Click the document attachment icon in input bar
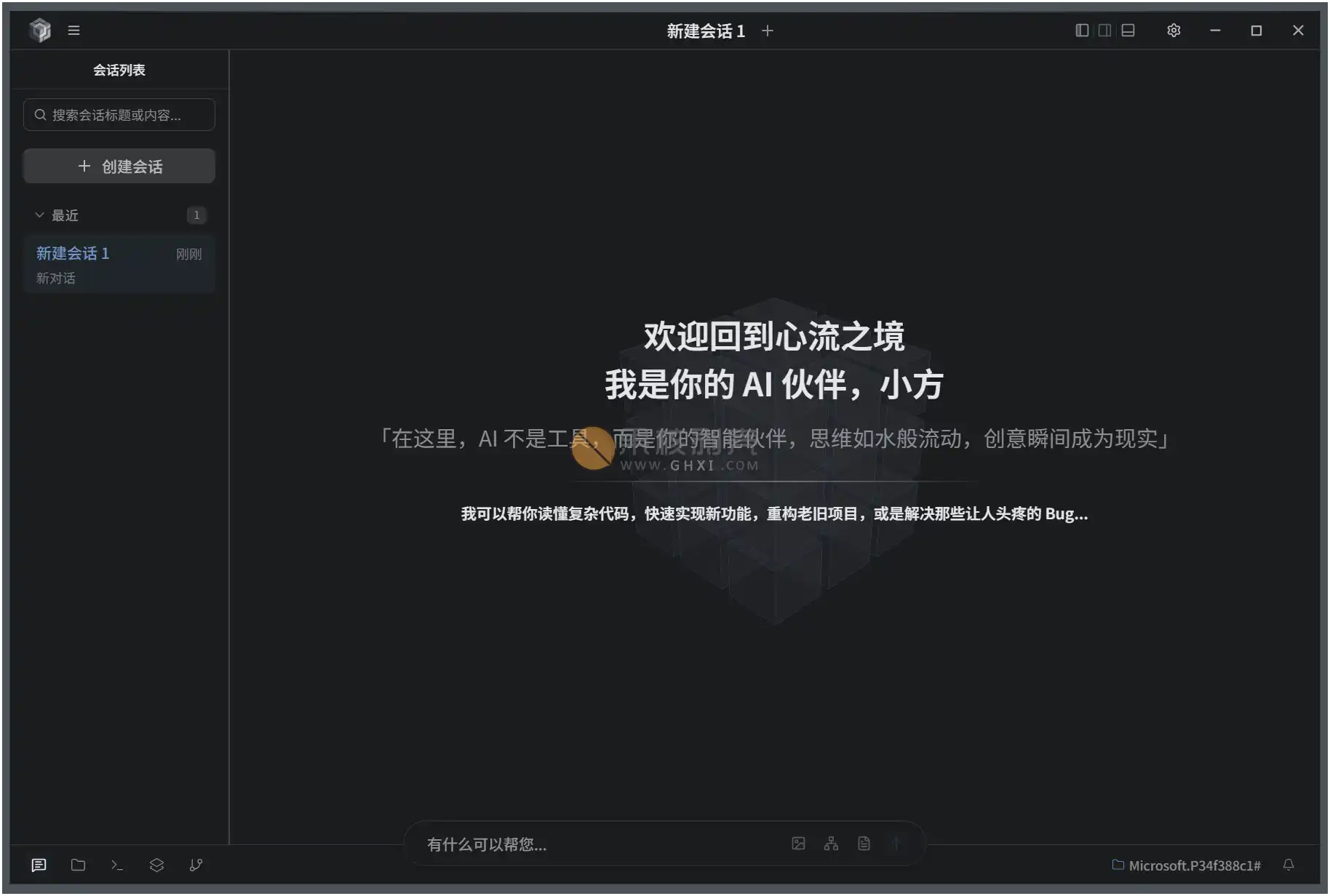Image resolution: width=1330 pixels, height=896 pixels. [864, 843]
